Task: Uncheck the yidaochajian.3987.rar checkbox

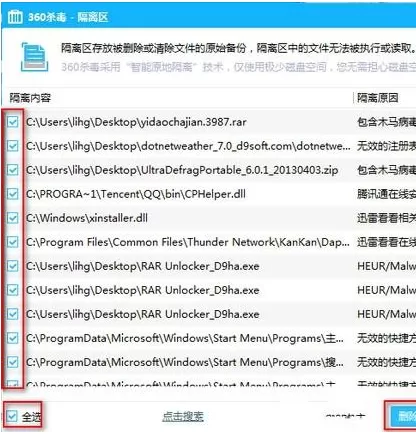Action: (13, 122)
